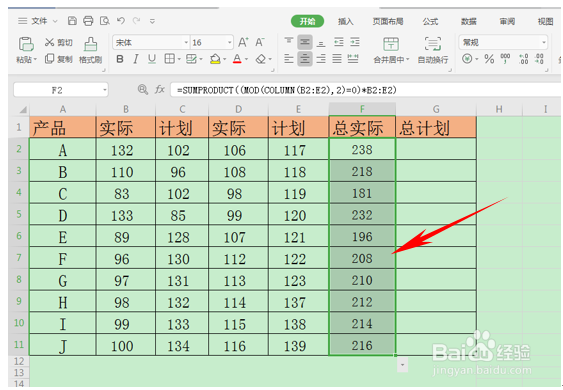The image size is (563, 390).
Task: Click the formula bar with SUMPRODUCT formula
Action: [x=366, y=90]
